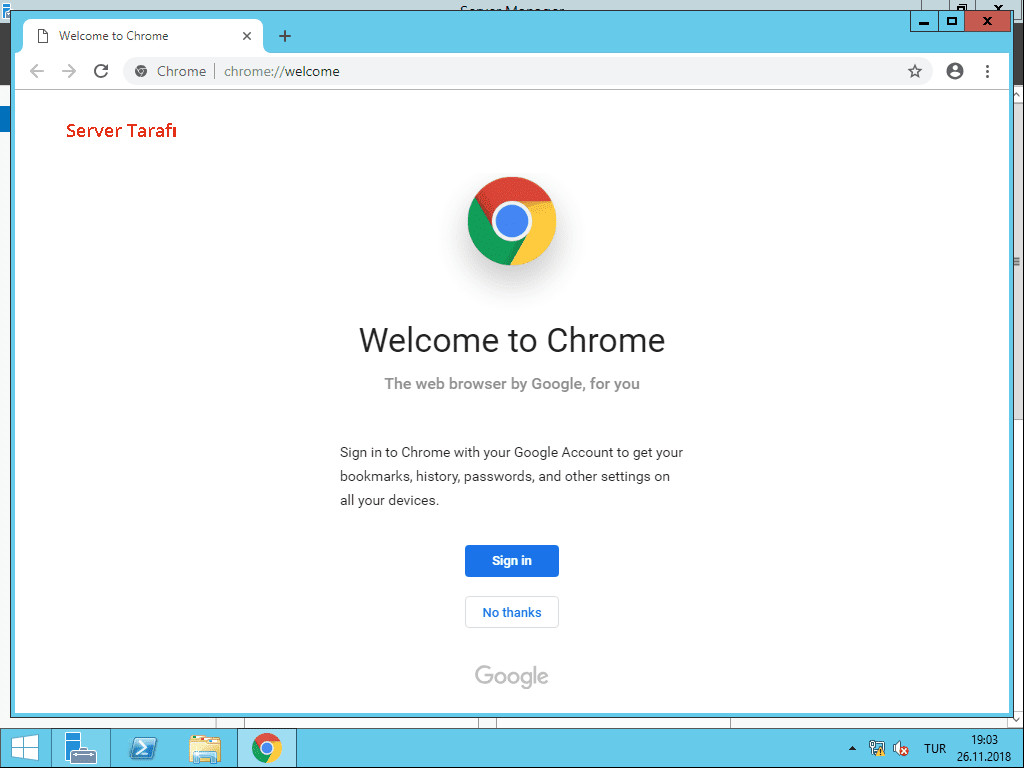Open network status tray icon
Viewport: 1024px width, 768px height.
point(877,748)
